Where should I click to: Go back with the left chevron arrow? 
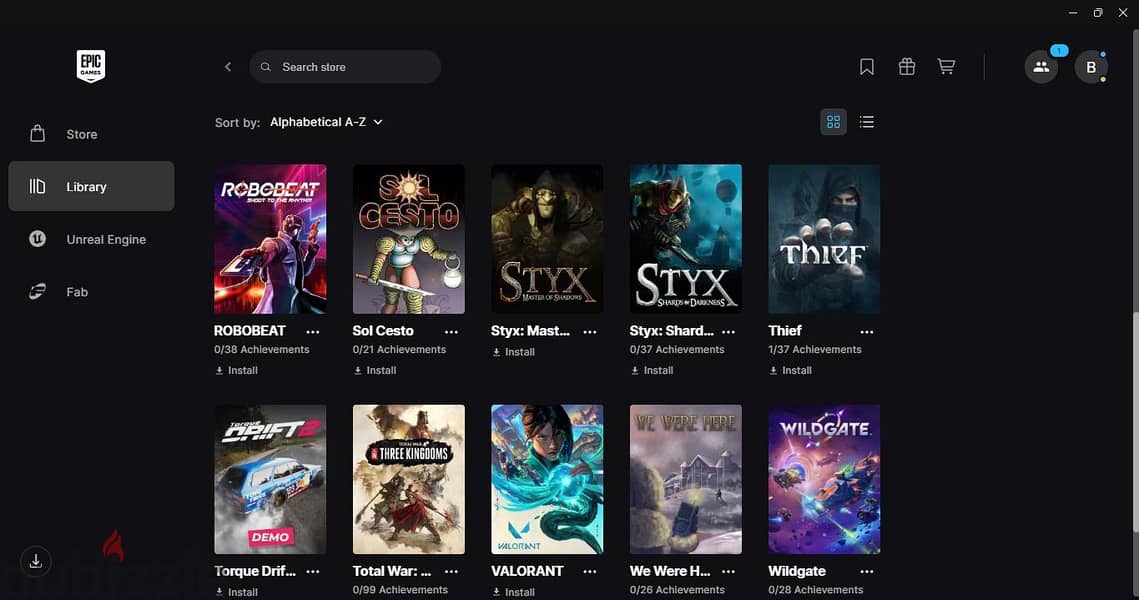(228, 67)
